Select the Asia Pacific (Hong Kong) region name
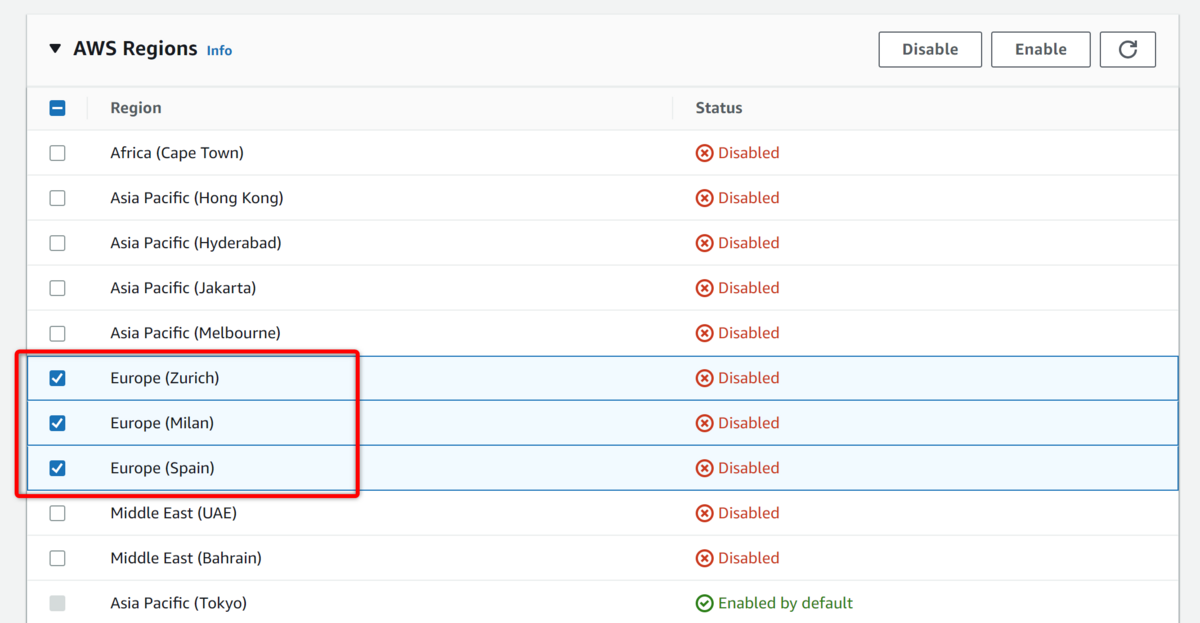Viewport: 1200px width, 623px height. (x=197, y=198)
